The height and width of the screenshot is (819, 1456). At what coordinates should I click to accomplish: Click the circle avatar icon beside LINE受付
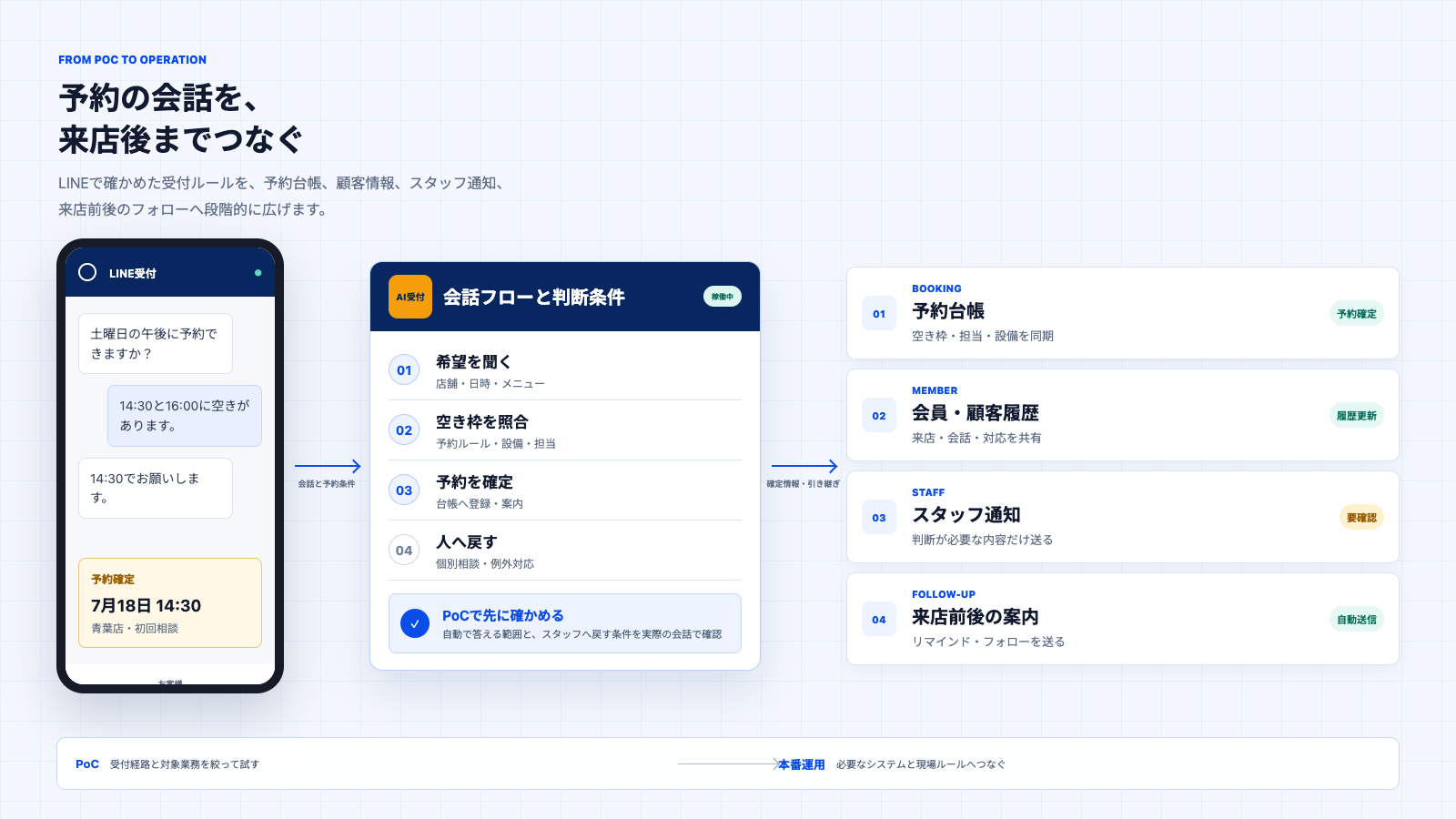87,272
